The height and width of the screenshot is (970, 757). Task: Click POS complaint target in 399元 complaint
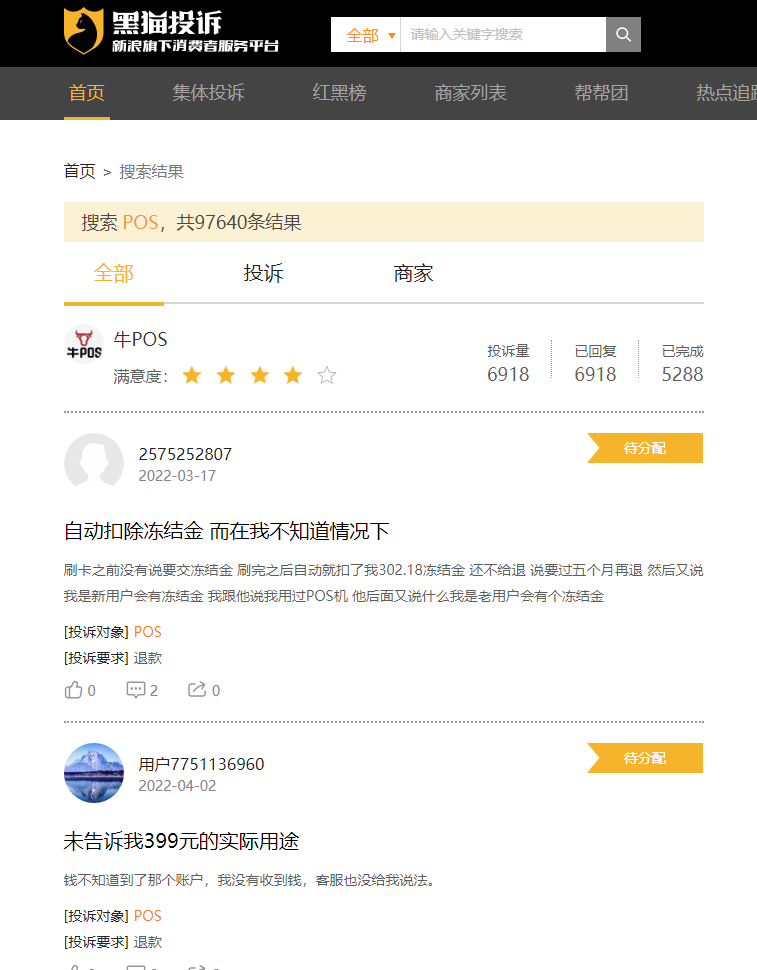tap(147, 916)
